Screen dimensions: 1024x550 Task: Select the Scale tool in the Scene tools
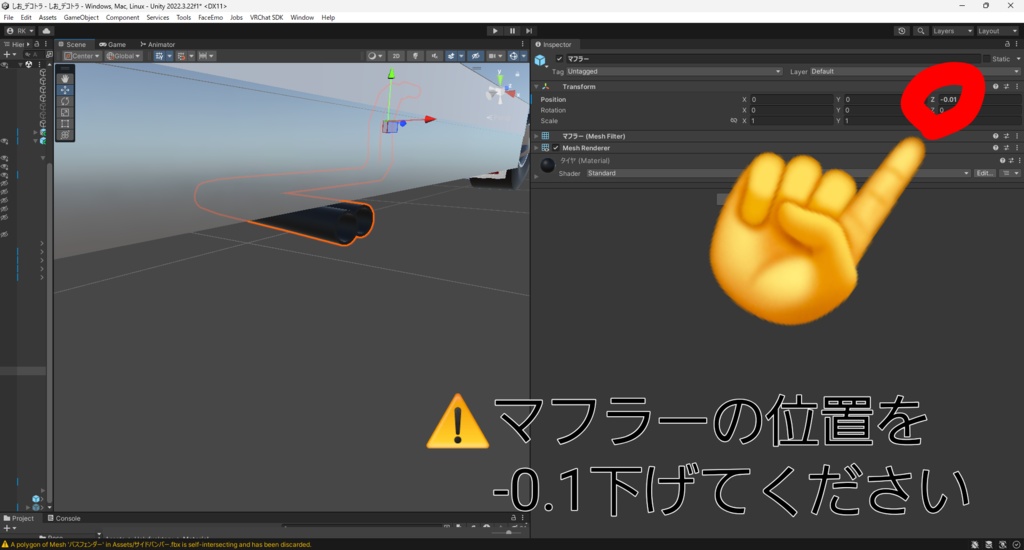click(x=65, y=112)
